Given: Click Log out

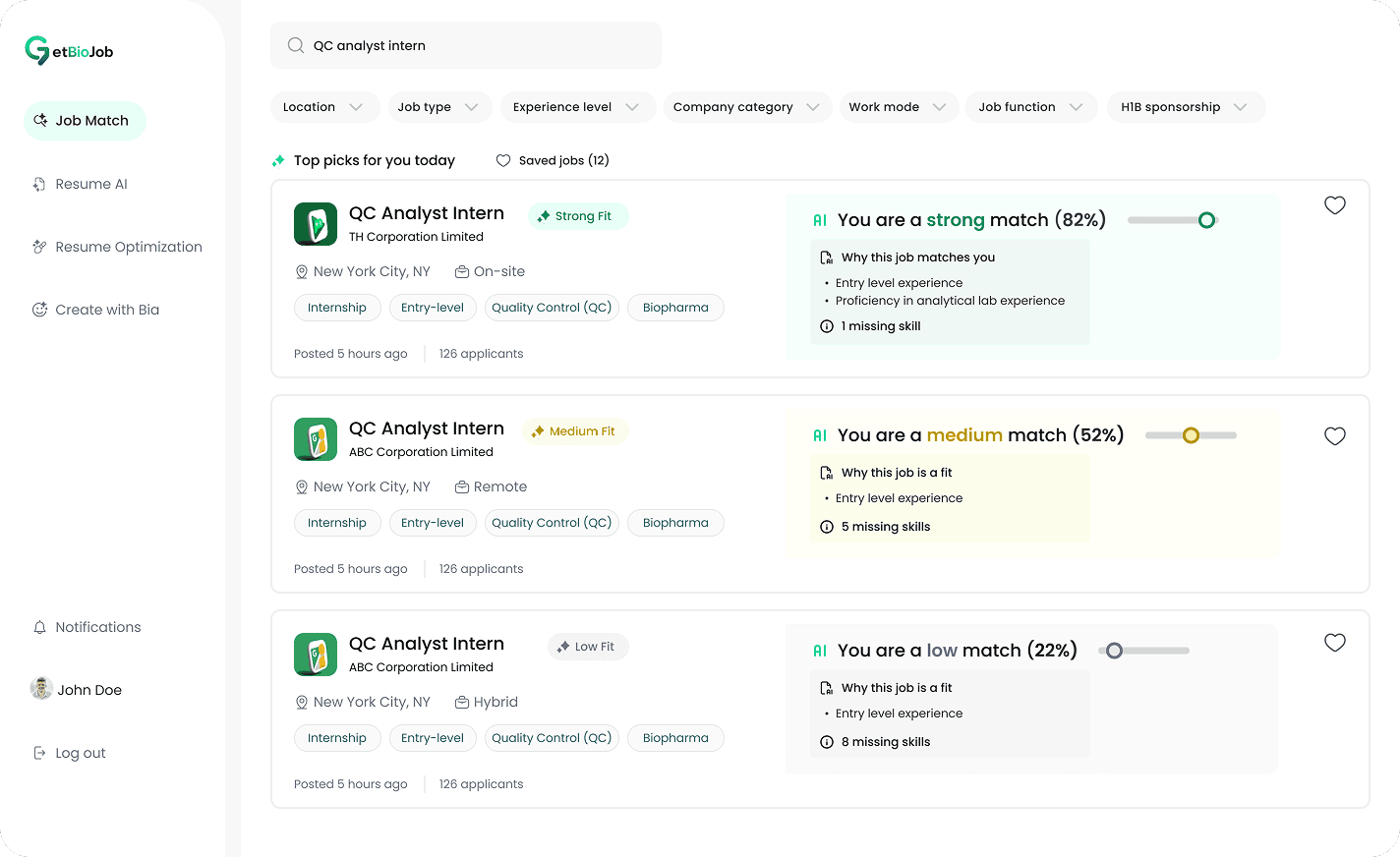Looking at the screenshot, I should click(x=70, y=753).
